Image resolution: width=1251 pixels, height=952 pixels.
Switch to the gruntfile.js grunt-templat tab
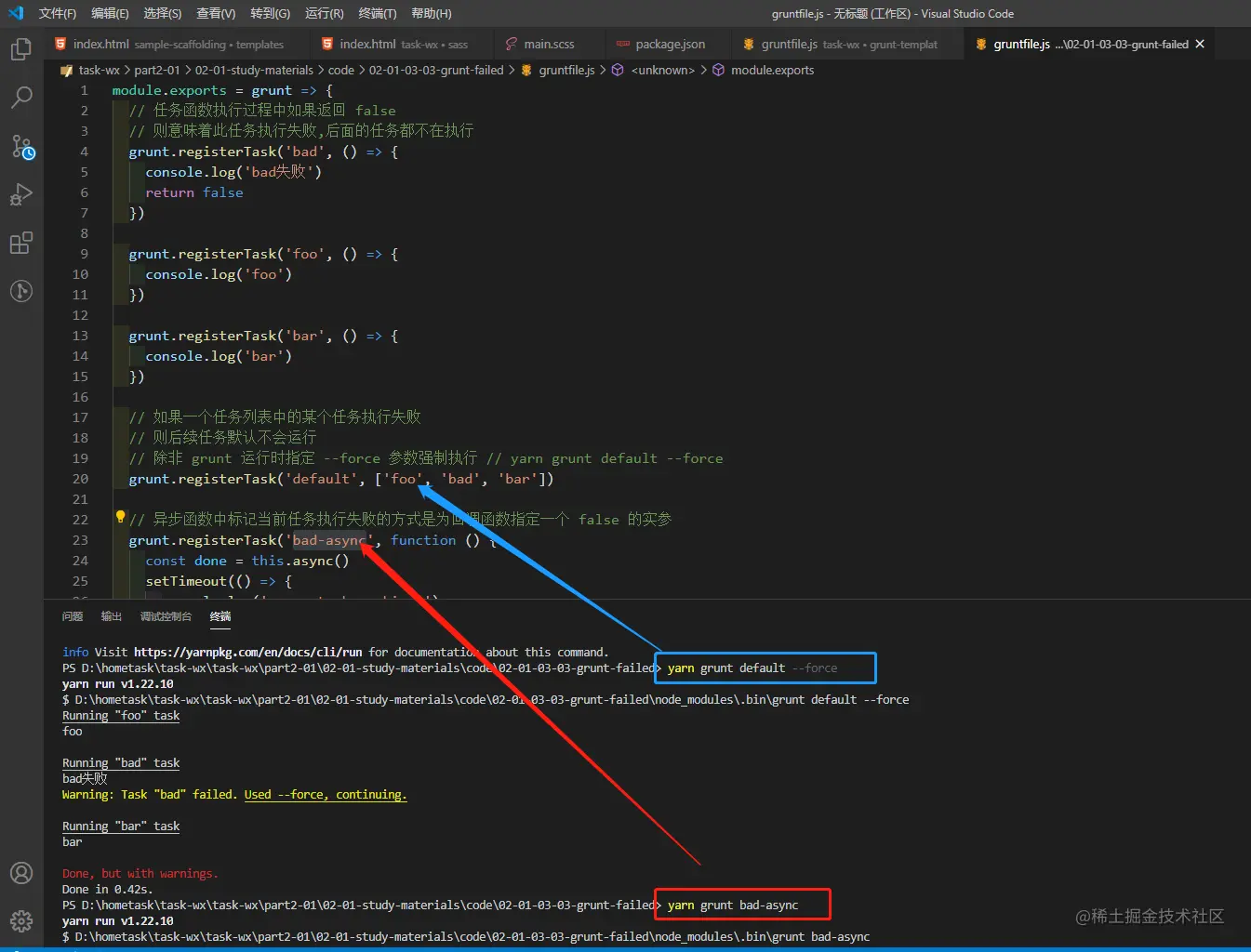click(x=848, y=44)
